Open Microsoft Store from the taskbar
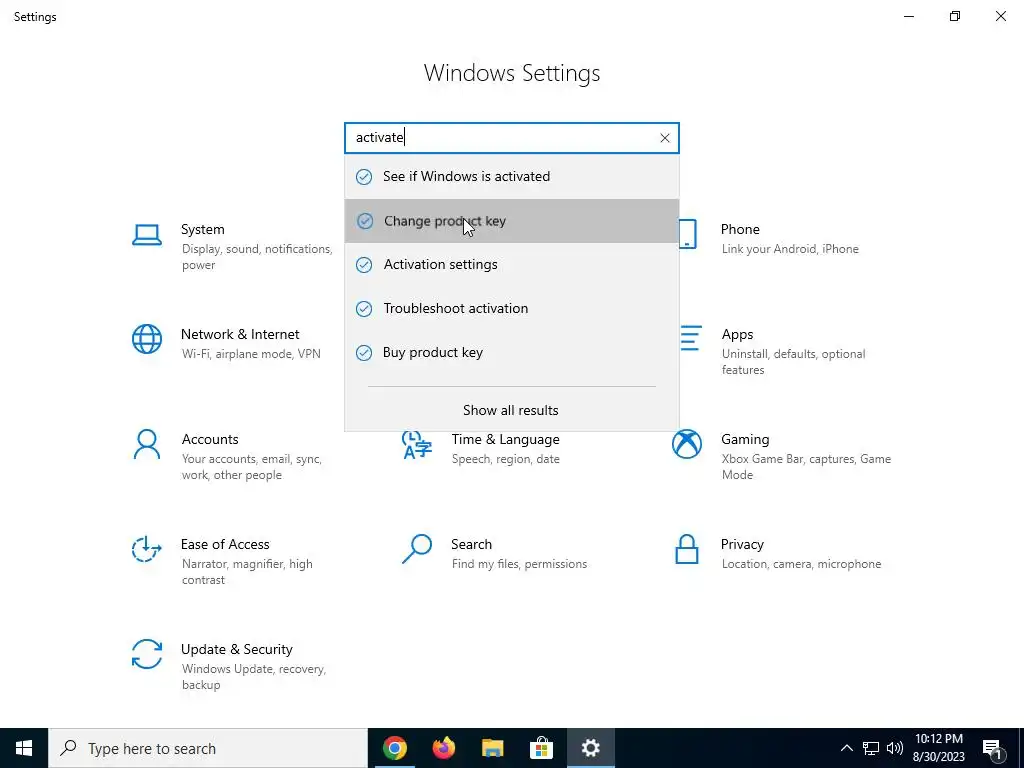The width and height of the screenshot is (1024, 768). tap(541, 748)
